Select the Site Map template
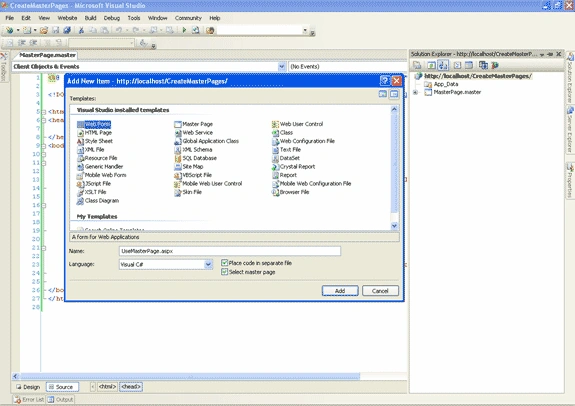The width and height of the screenshot is (575, 406). [189, 167]
